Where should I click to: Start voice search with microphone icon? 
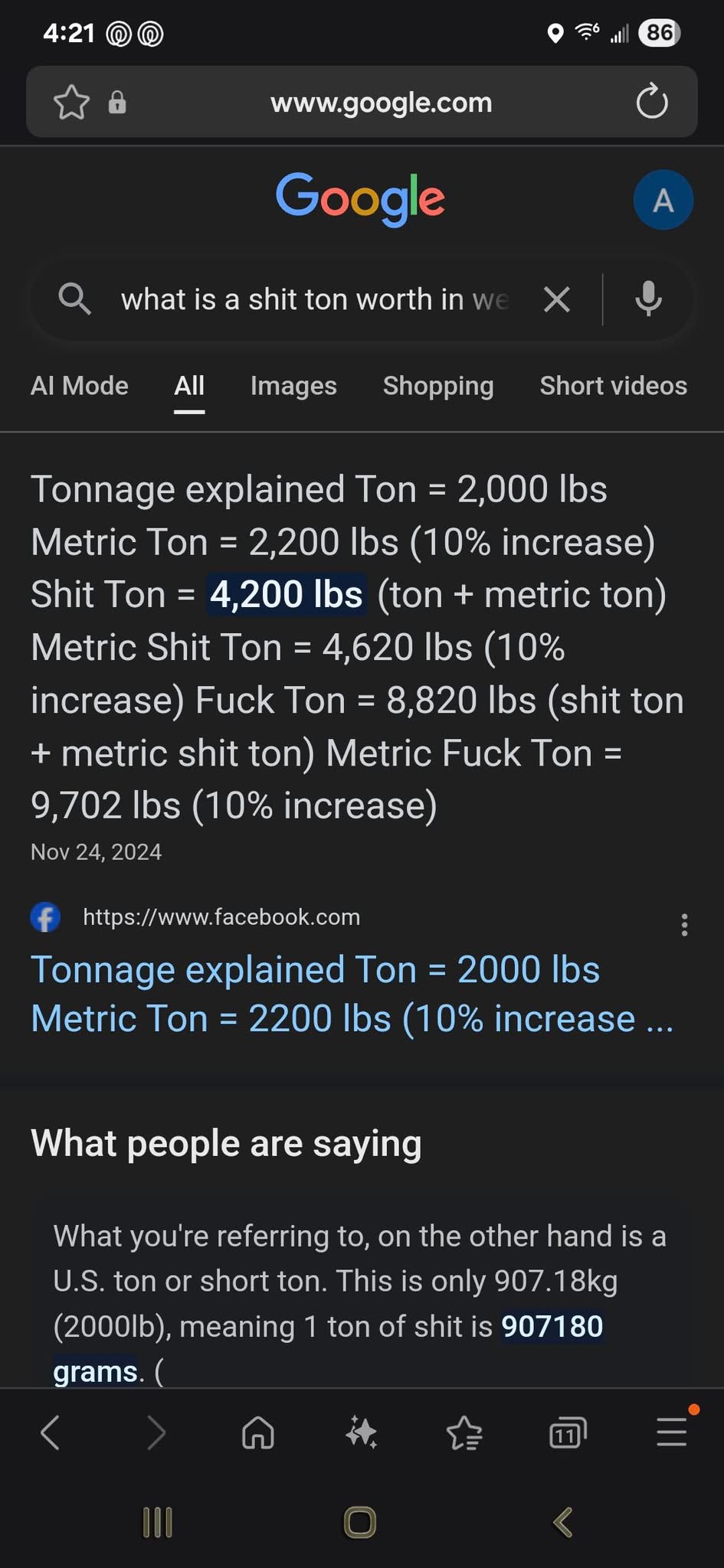[648, 299]
